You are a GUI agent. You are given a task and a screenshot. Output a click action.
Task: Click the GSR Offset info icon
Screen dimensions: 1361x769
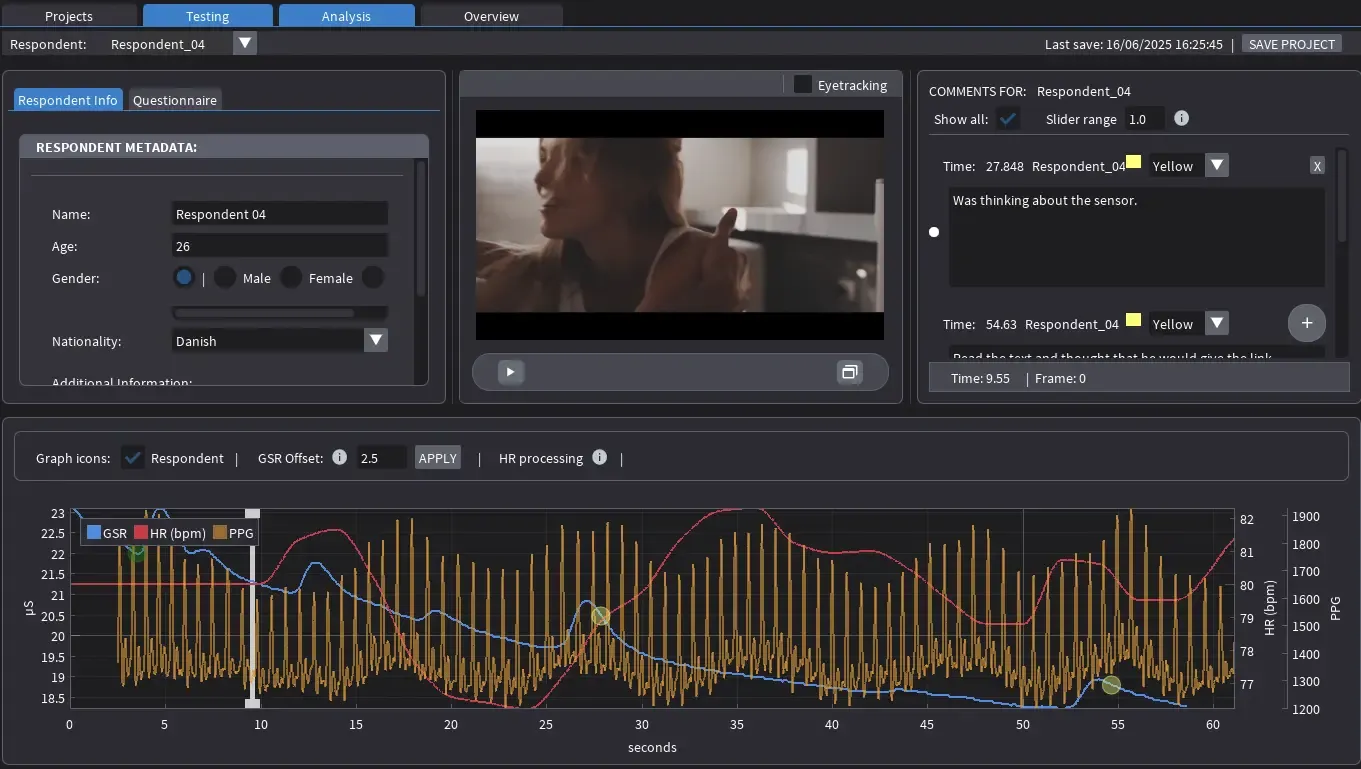(339, 457)
